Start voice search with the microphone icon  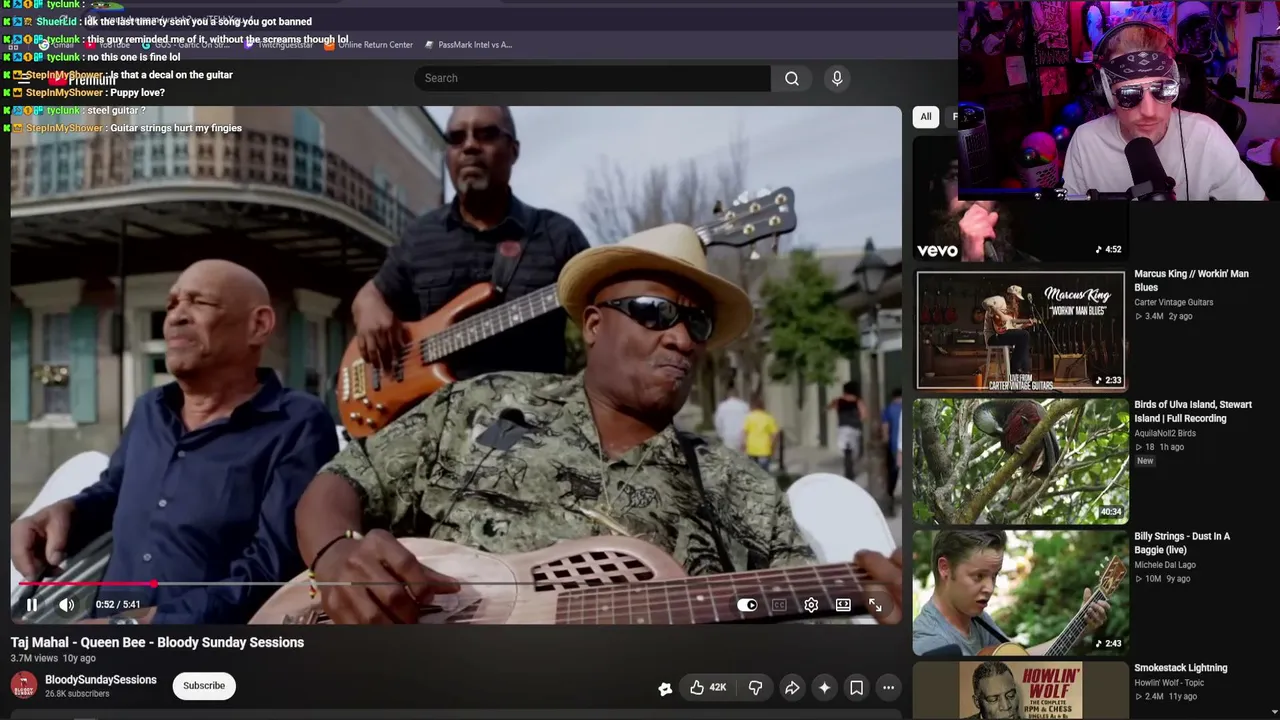[837, 78]
